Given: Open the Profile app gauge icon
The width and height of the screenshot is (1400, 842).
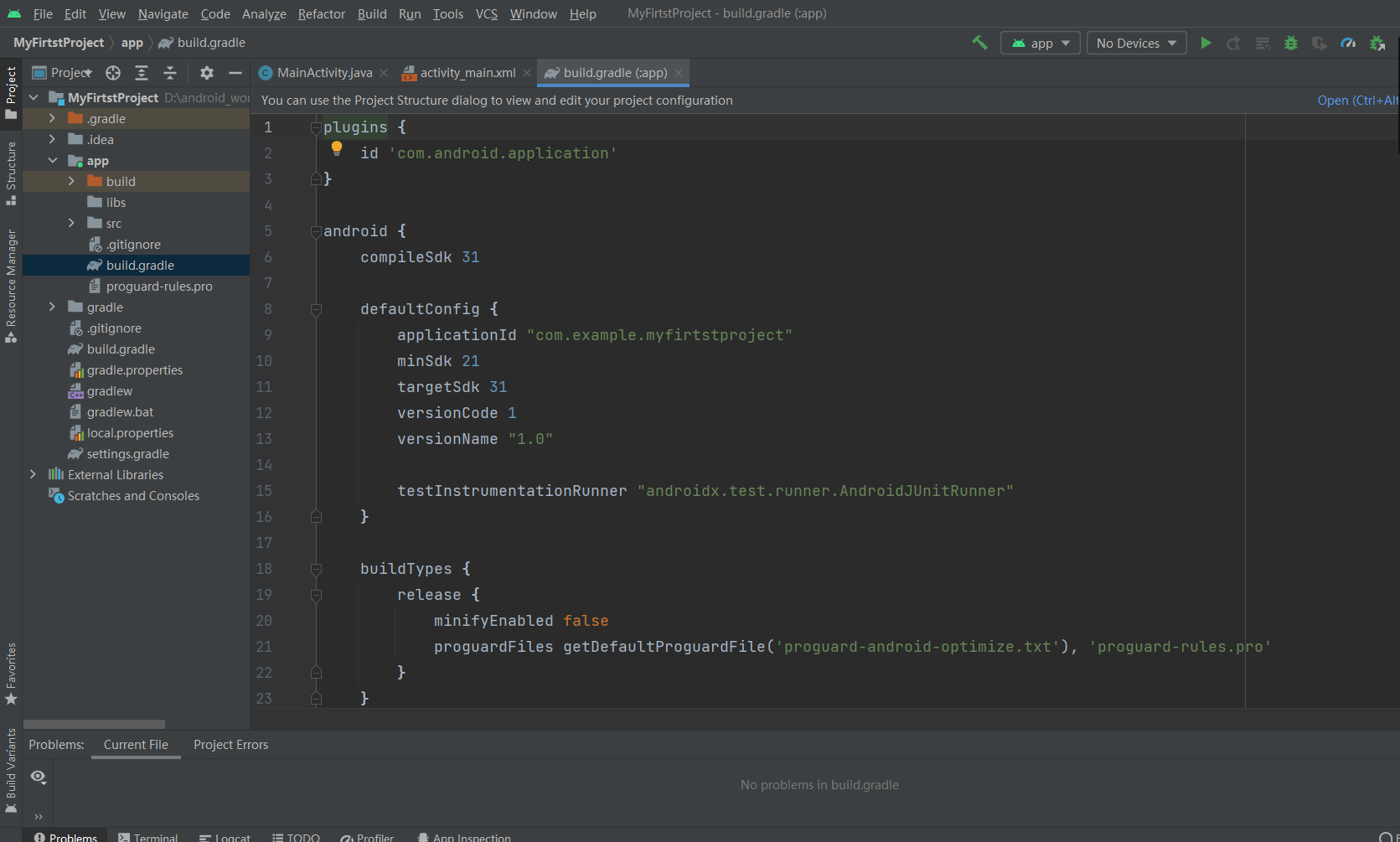Looking at the screenshot, I should pyautogui.click(x=1348, y=43).
